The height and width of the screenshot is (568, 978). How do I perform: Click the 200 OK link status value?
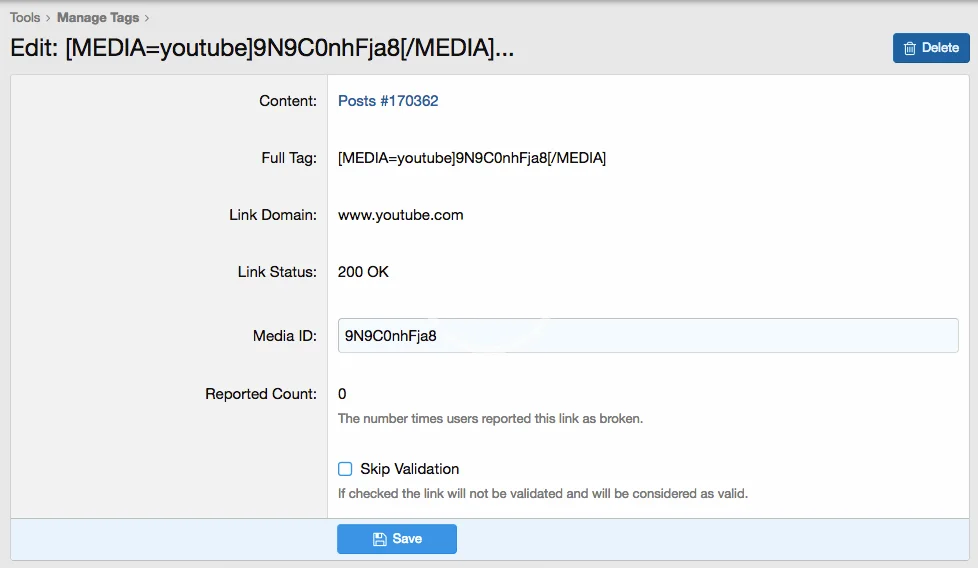363,272
